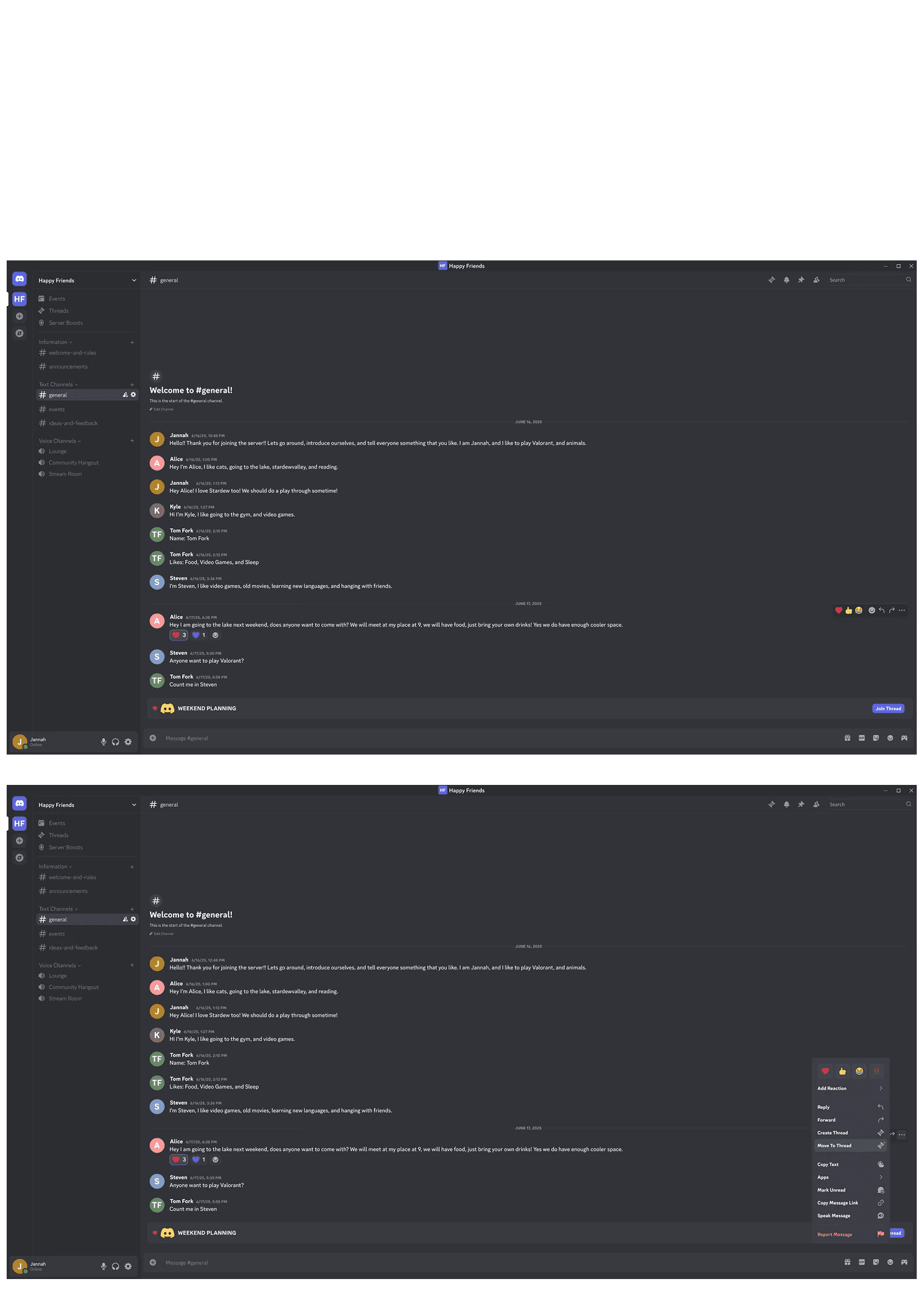Open emoji picker from hover toolbar smiley
Screen dimensions: 924x1310
pyautogui.click(x=872, y=611)
